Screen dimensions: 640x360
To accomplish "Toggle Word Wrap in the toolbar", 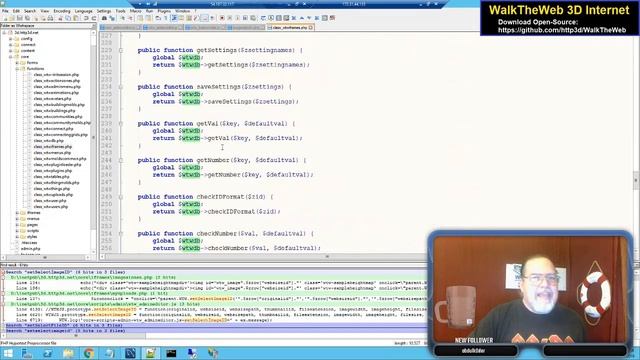I will click(x=158, y=18).
